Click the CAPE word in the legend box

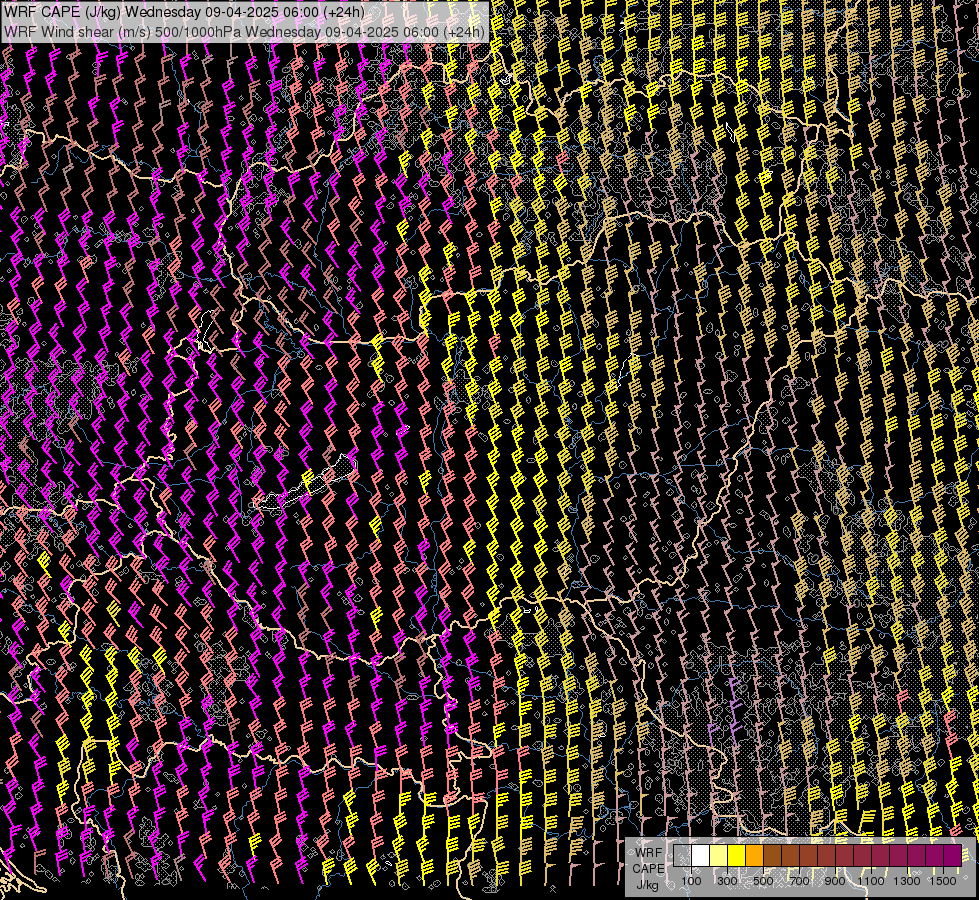point(648,869)
